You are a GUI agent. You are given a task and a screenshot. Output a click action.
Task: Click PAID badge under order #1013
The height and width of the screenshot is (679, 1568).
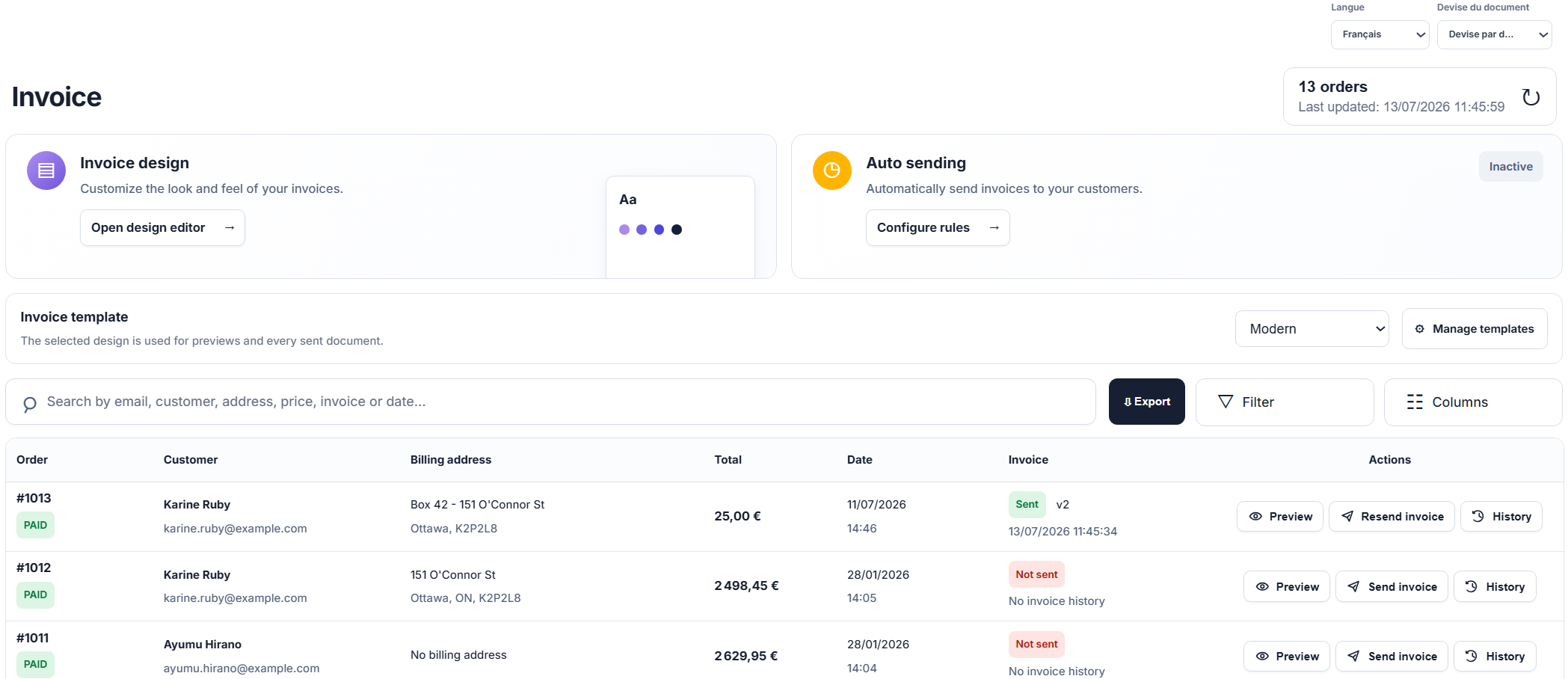[x=35, y=525]
